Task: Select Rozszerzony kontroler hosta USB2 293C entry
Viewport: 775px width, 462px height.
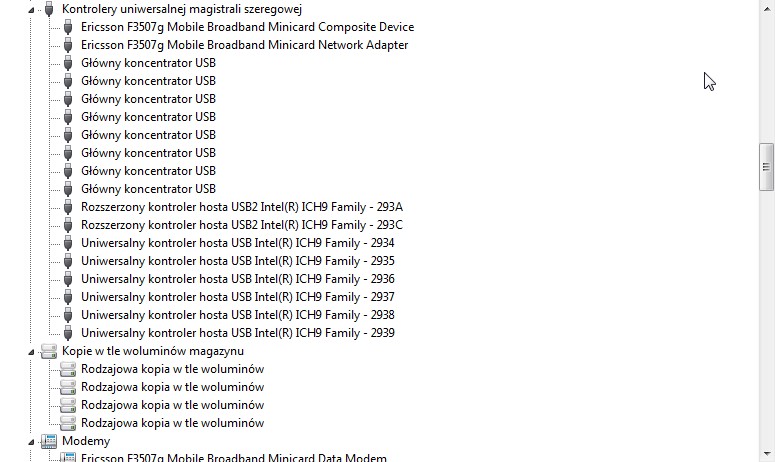Action: click(242, 225)
